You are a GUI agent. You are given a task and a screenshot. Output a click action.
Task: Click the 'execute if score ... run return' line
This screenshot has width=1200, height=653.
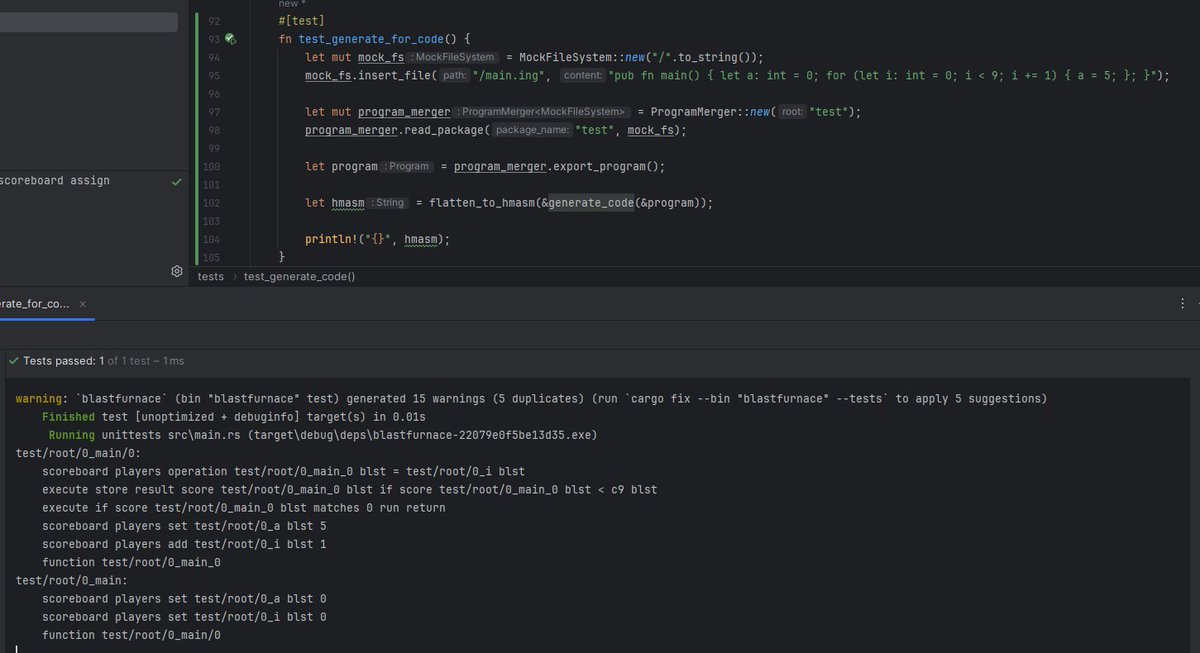click(244, 508)
